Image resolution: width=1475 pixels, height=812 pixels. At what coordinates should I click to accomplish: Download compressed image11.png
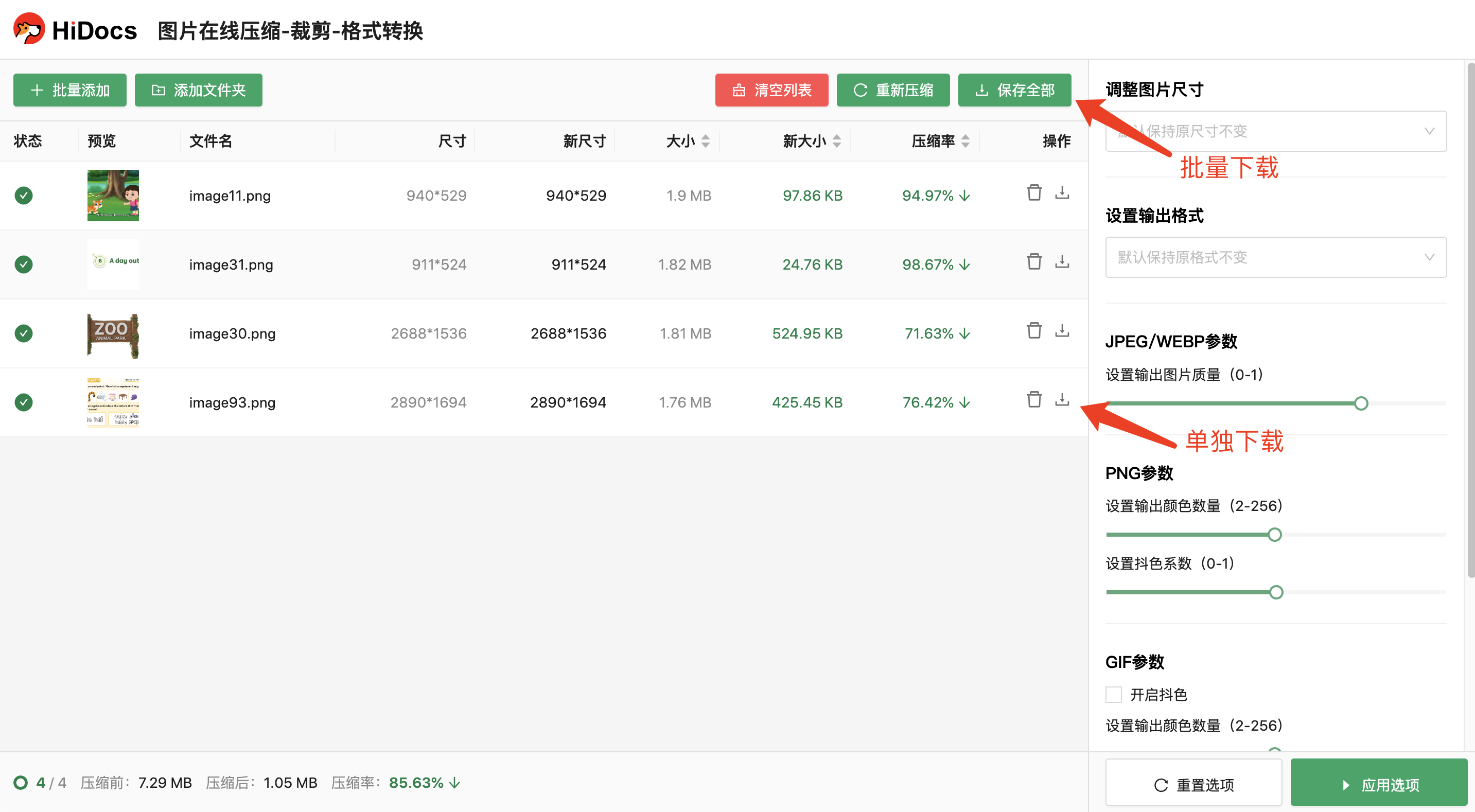(x=1062, y=193)
